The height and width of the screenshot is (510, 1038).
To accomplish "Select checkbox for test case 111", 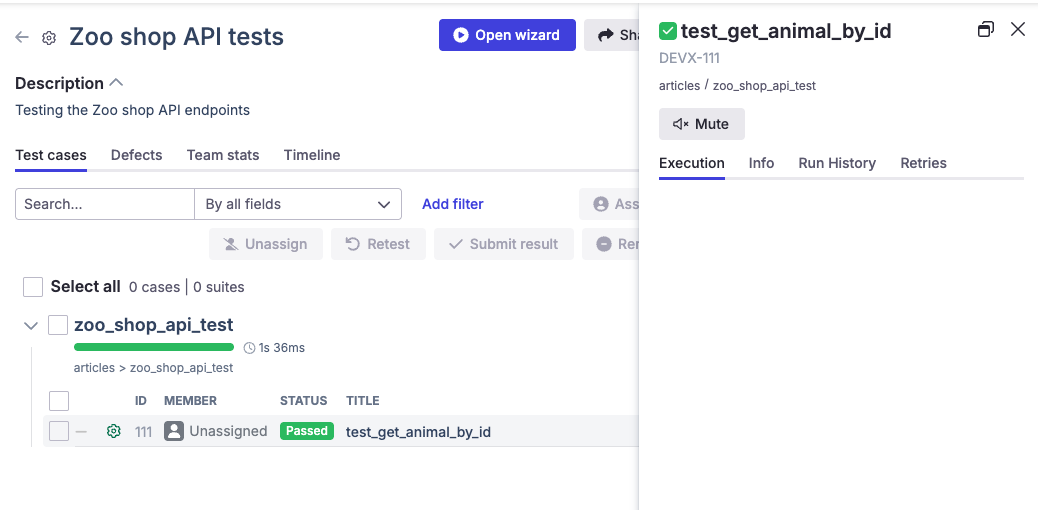I will [59, 431].
